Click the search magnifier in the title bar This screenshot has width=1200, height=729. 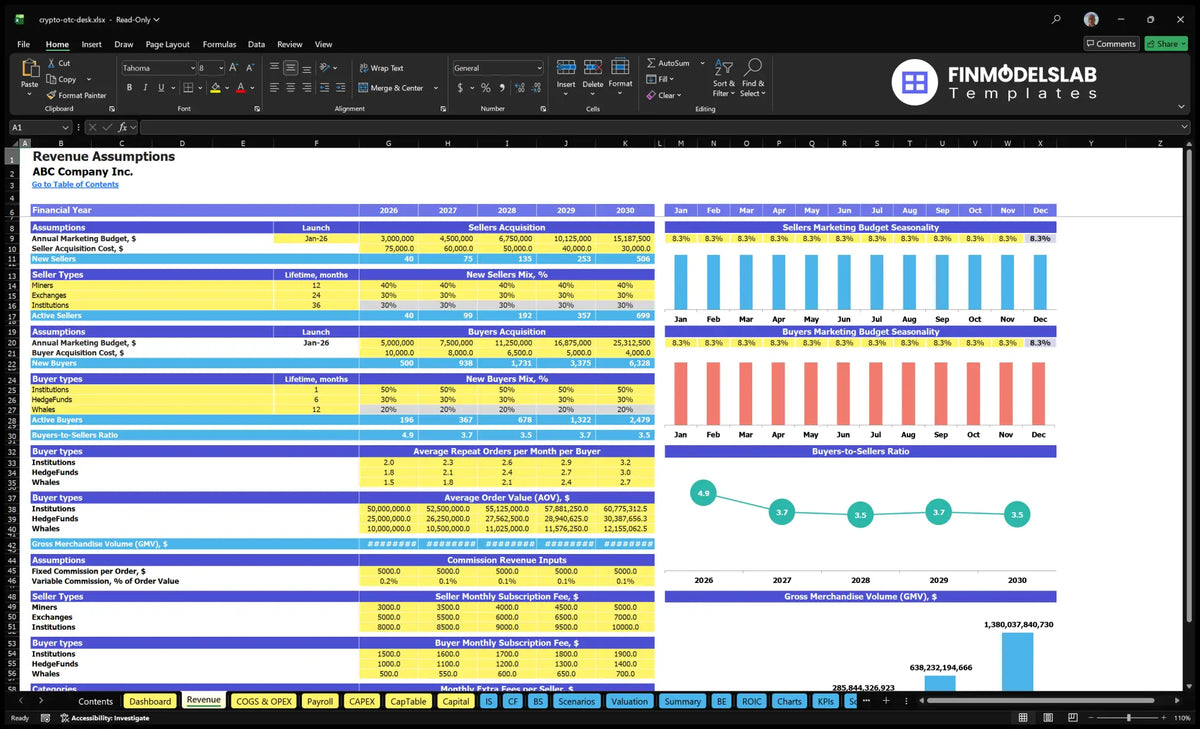coord(1057,19)
